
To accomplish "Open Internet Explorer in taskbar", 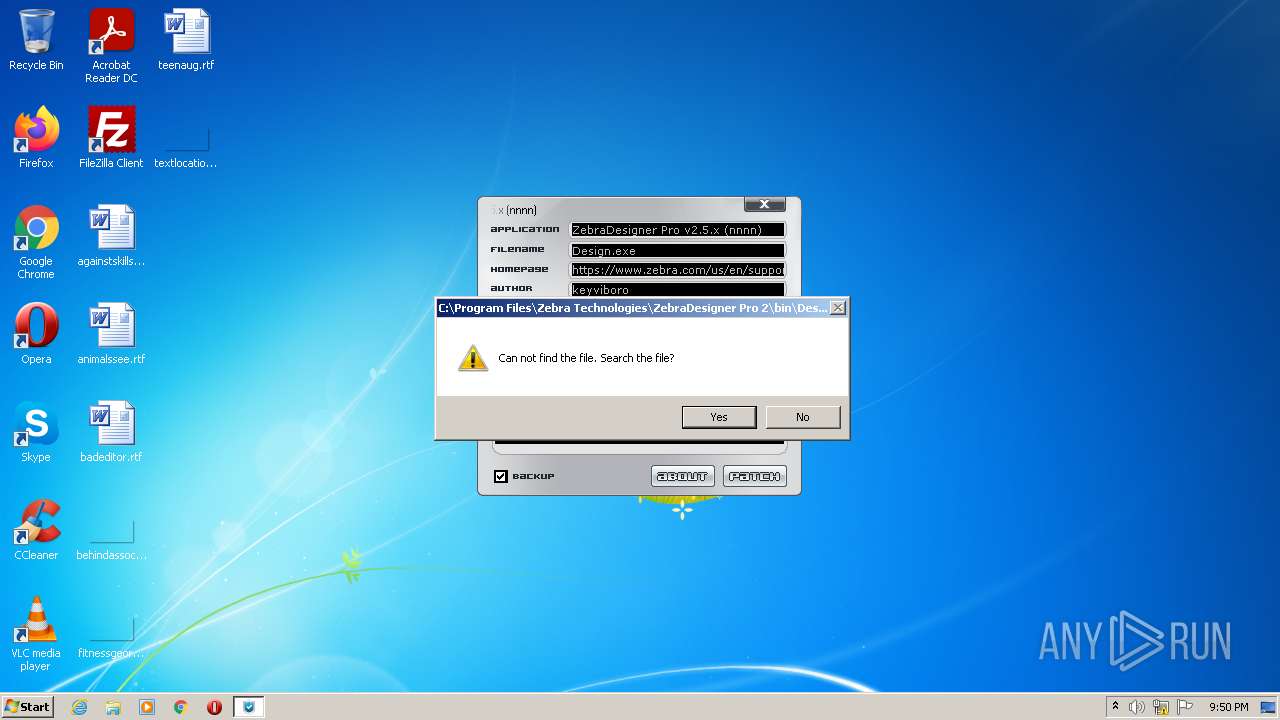I will pyautogui.click(x=79, y=707).
